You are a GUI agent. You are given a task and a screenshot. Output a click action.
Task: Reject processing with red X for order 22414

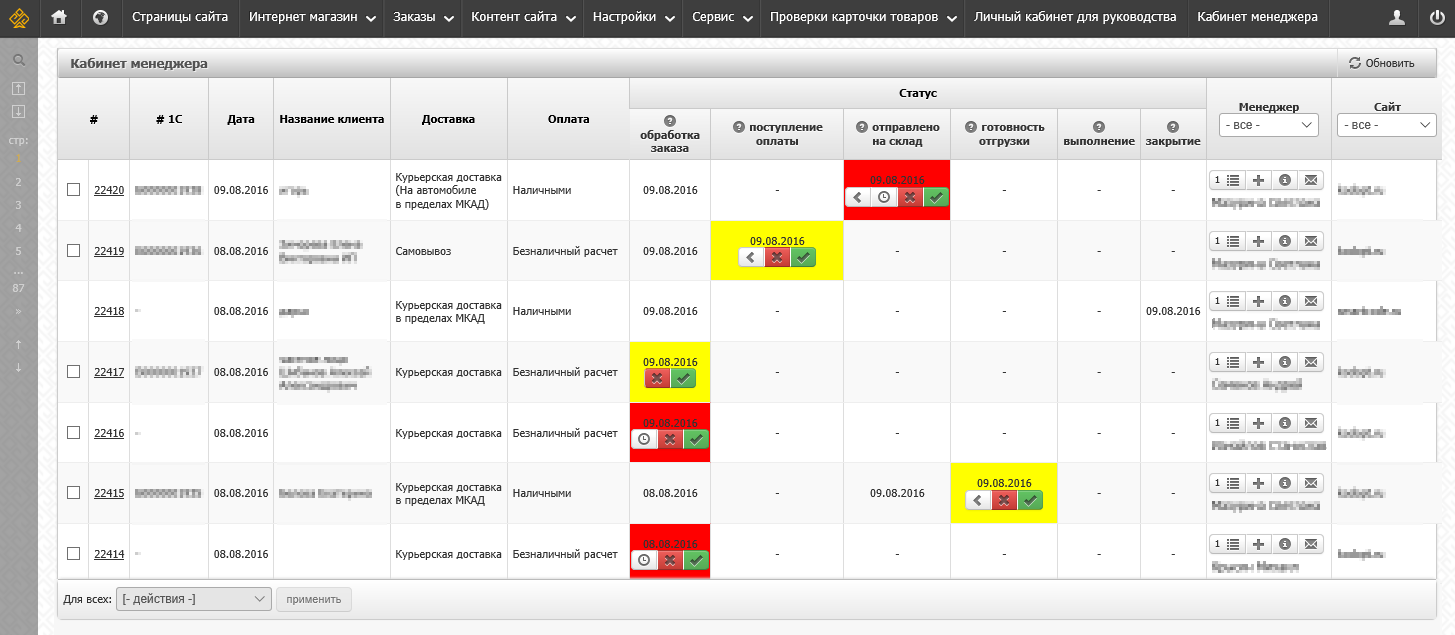coord(670,560)
